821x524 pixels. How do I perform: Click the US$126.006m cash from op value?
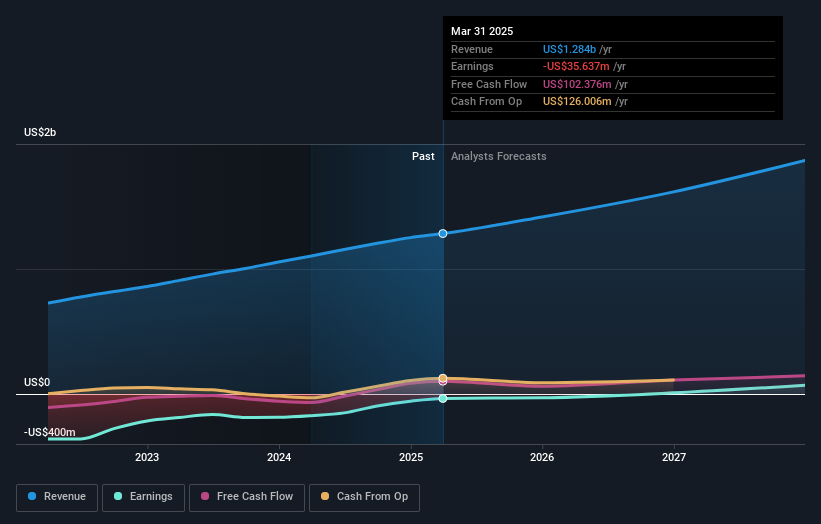577,102
